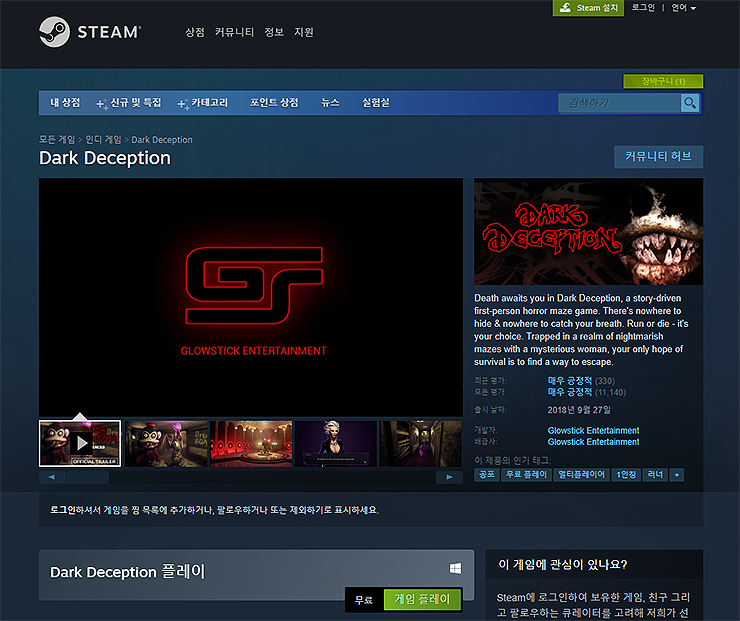
Task: Open the 언어 language dropdown
Action: coord(683,8)
